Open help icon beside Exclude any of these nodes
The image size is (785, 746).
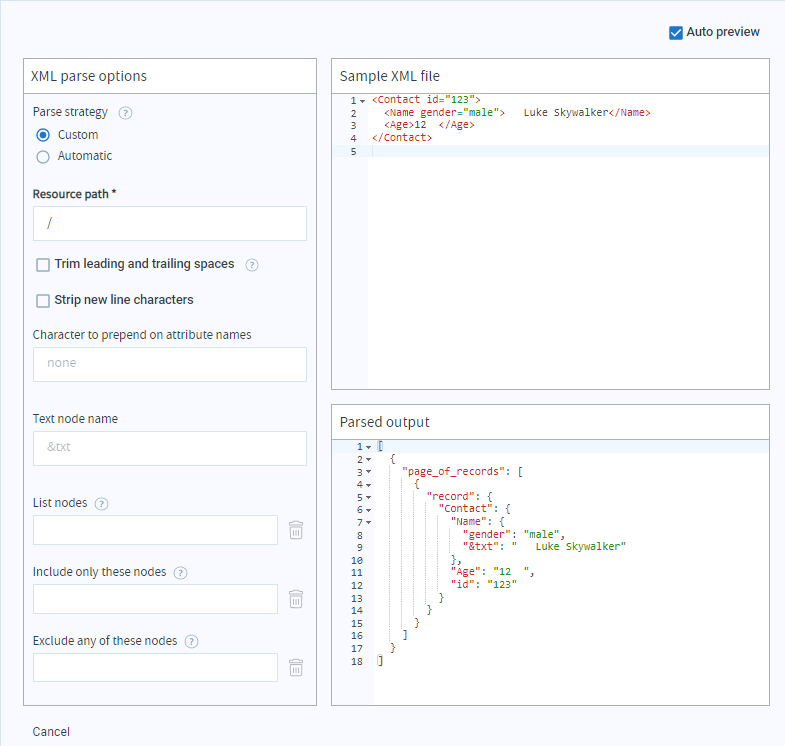point(191,641)
